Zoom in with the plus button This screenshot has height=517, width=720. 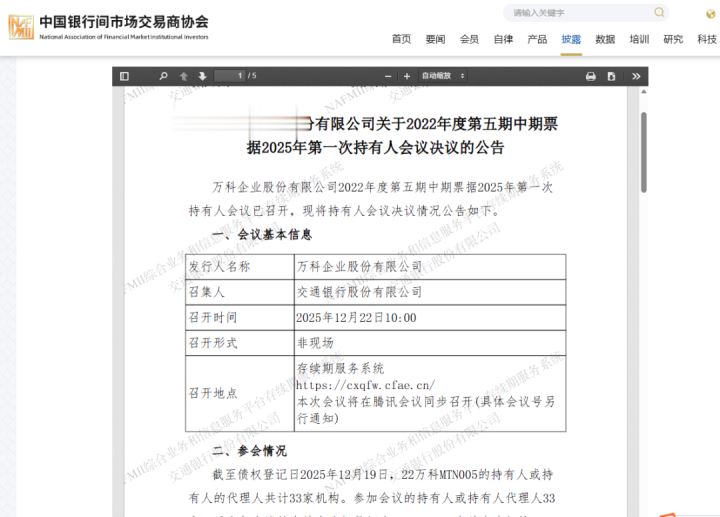[406, 76]
